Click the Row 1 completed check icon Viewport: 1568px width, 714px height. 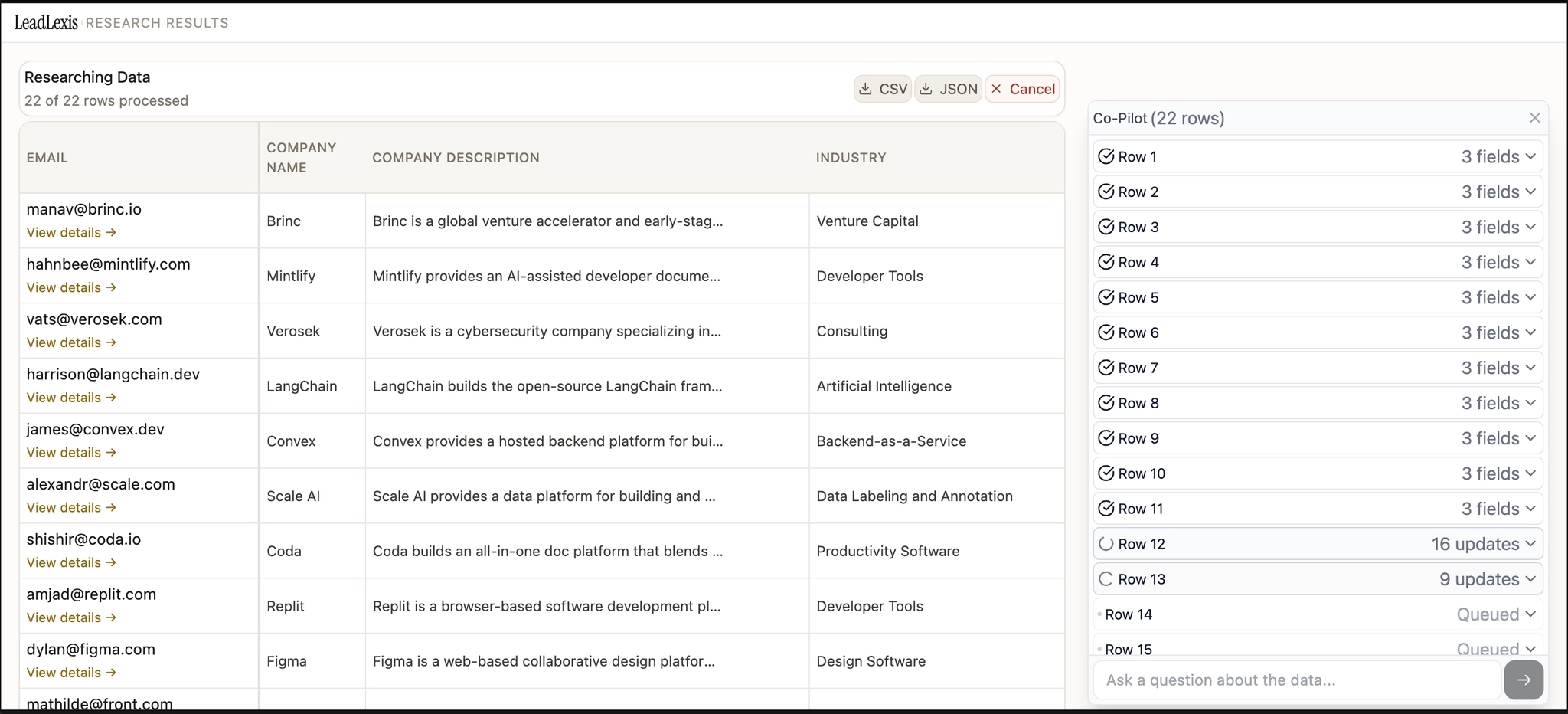(1106, 156)
